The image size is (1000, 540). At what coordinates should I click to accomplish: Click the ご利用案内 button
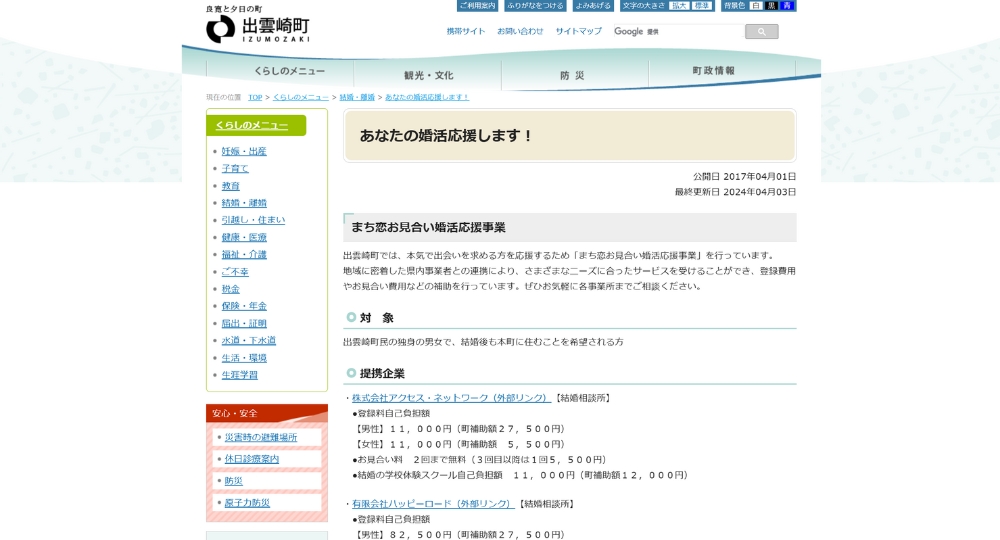pos(477,6)
